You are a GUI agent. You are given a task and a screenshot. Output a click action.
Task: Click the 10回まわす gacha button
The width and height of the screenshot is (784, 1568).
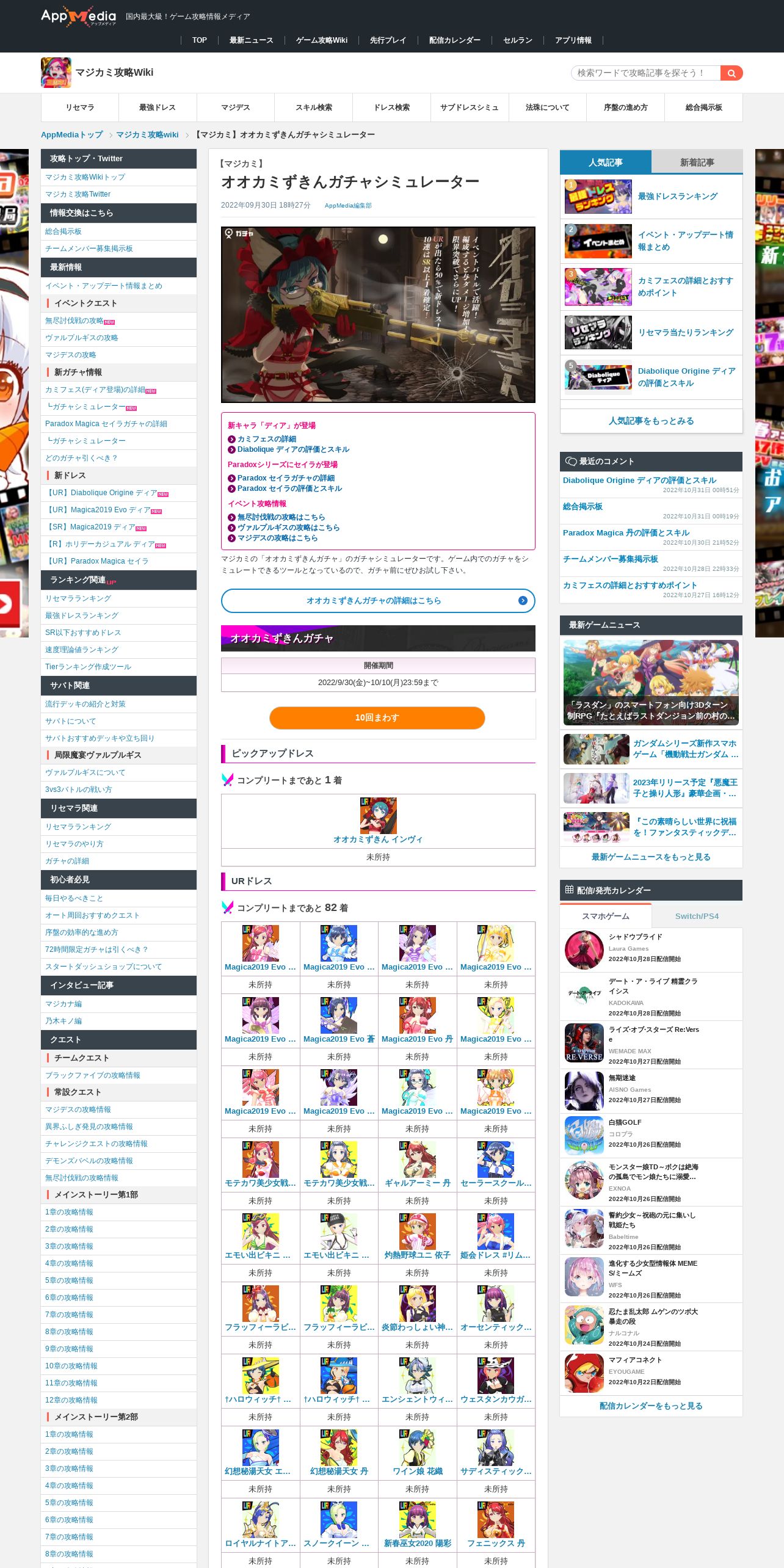pyautogui.click(x=377, y=717)
